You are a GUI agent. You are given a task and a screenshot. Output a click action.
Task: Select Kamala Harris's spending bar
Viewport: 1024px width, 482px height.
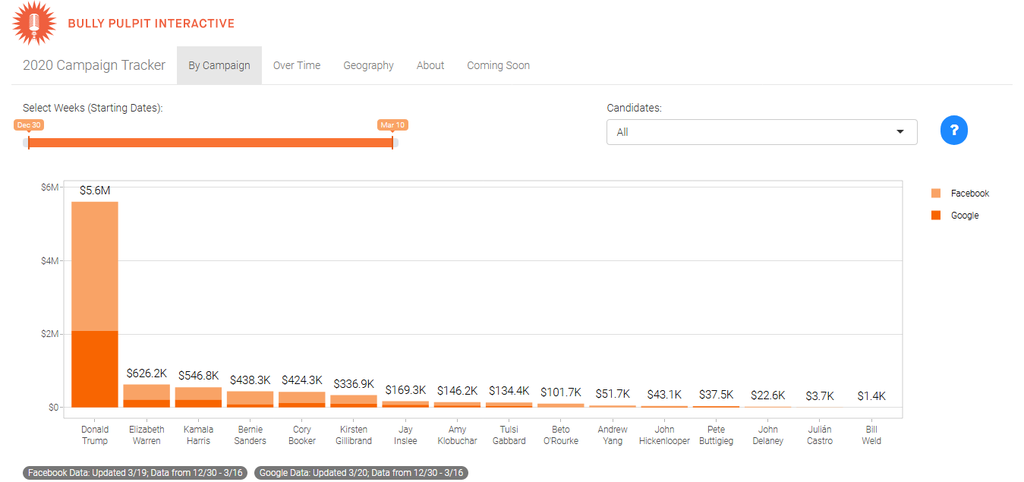pyautogui.click(x=198, y=397)
